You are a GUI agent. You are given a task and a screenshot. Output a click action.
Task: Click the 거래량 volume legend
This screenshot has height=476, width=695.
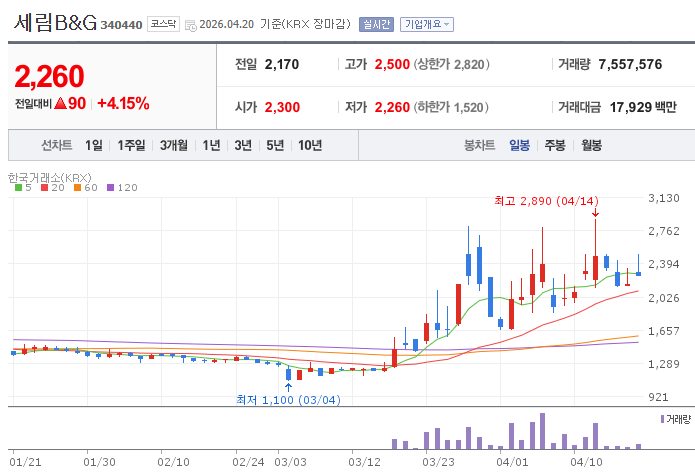(675, 419)
